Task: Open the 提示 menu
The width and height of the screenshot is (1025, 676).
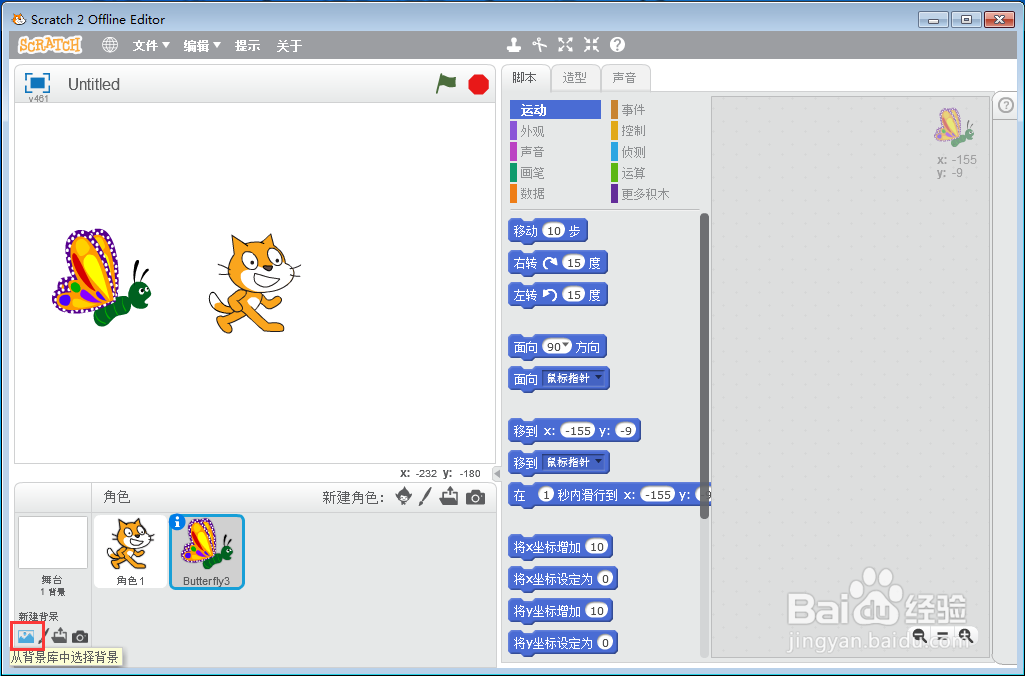Action: coord(247,45)
